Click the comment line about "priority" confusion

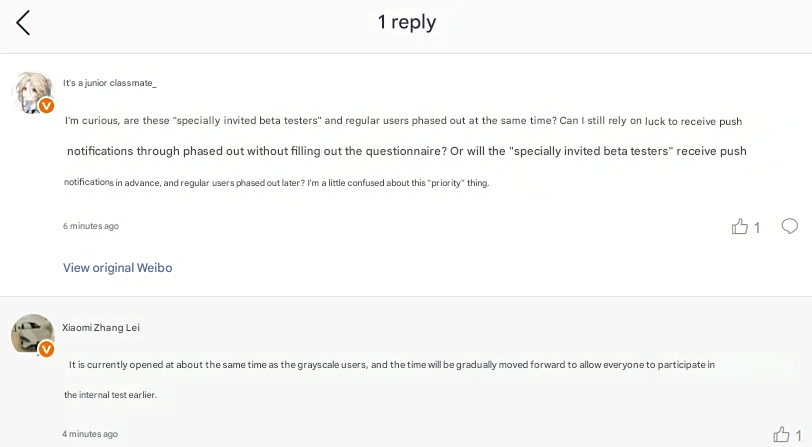point(276,183)
